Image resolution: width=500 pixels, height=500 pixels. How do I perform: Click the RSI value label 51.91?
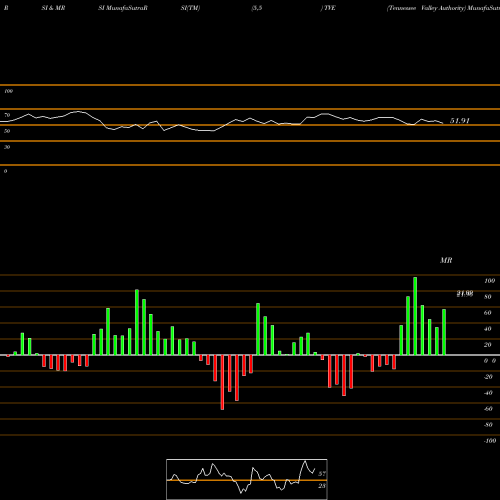(x=460, y=121)
